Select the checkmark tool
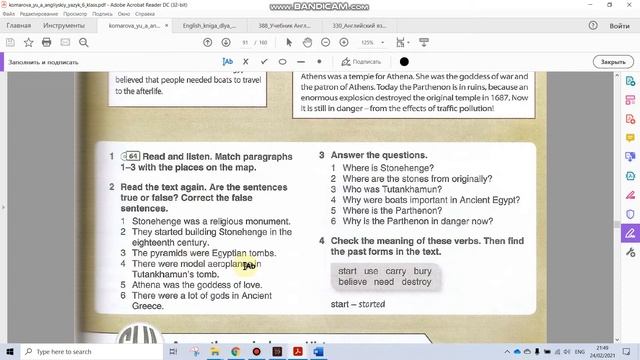The width and height of the screenshot is (640, 360). tap(264, 62)
